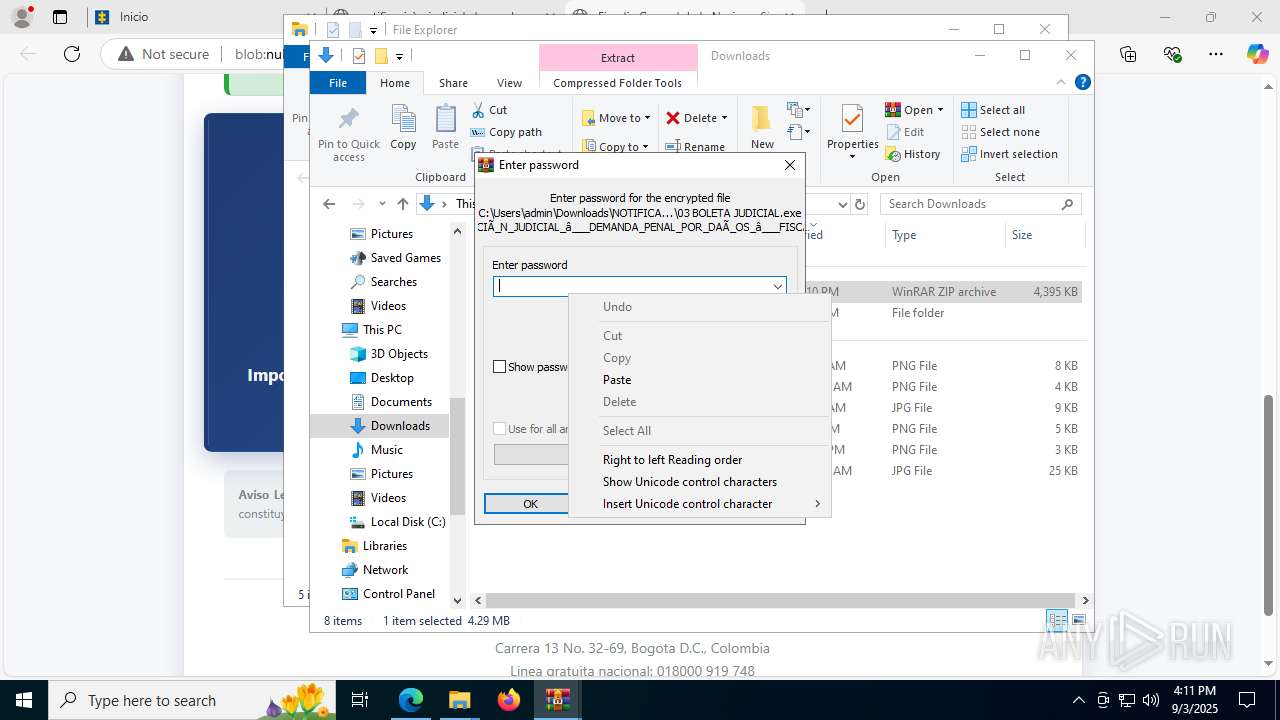Screen dimensions: 1280x720
Task: Close the Enter password dialog
Action: 790,165
